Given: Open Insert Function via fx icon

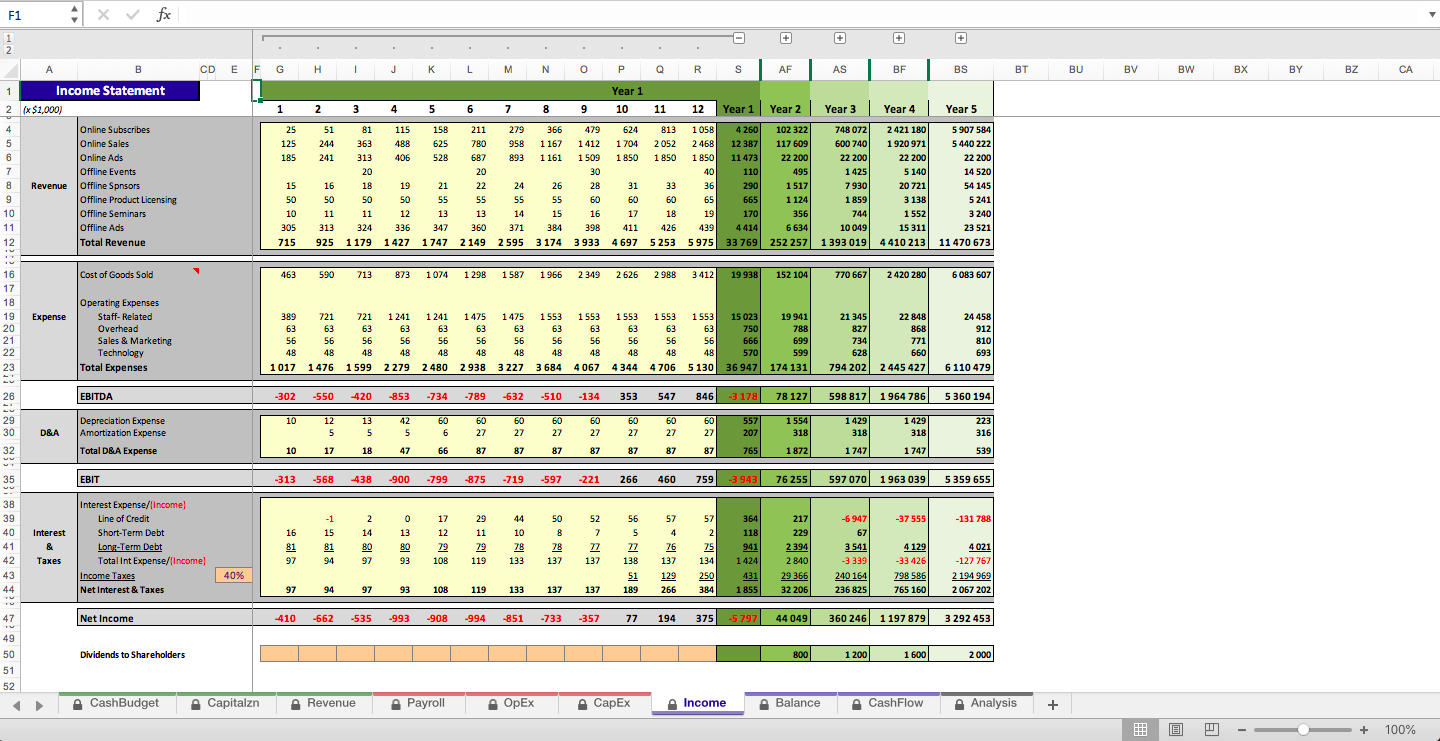Looking at the screenshot, I should coord(164,15).
